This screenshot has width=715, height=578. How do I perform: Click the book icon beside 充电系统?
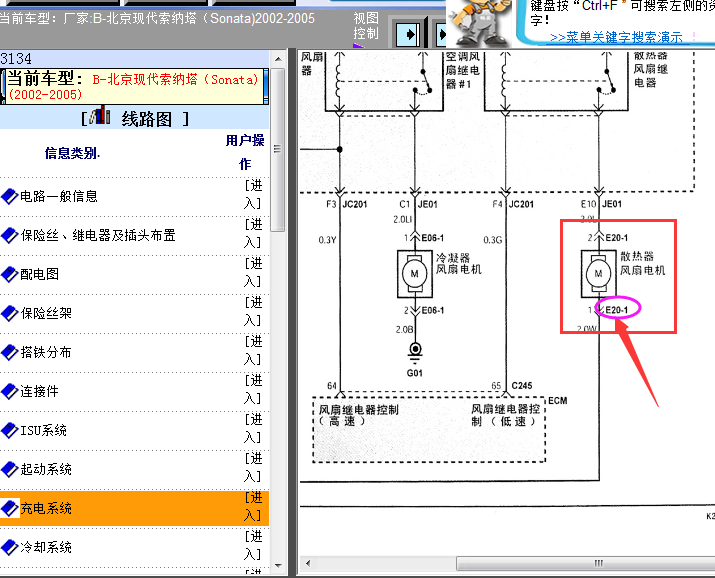10,508
